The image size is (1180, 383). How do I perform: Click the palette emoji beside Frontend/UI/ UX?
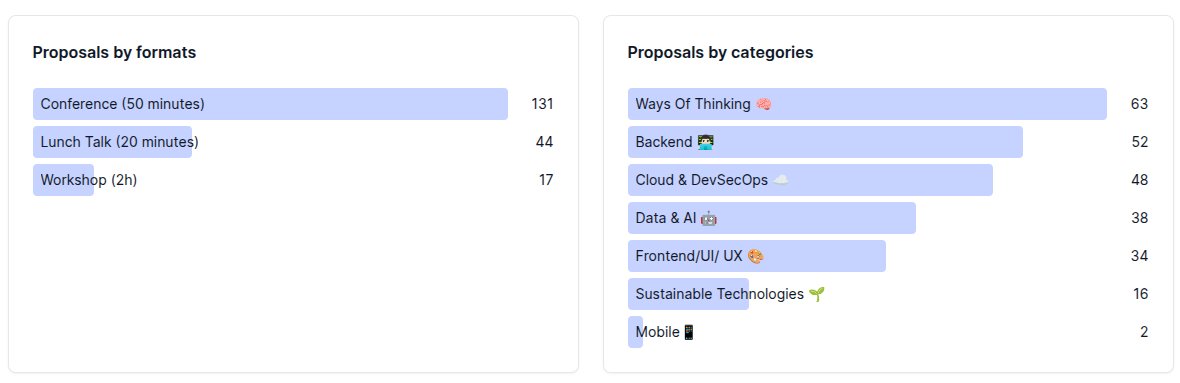coord(756,256)
